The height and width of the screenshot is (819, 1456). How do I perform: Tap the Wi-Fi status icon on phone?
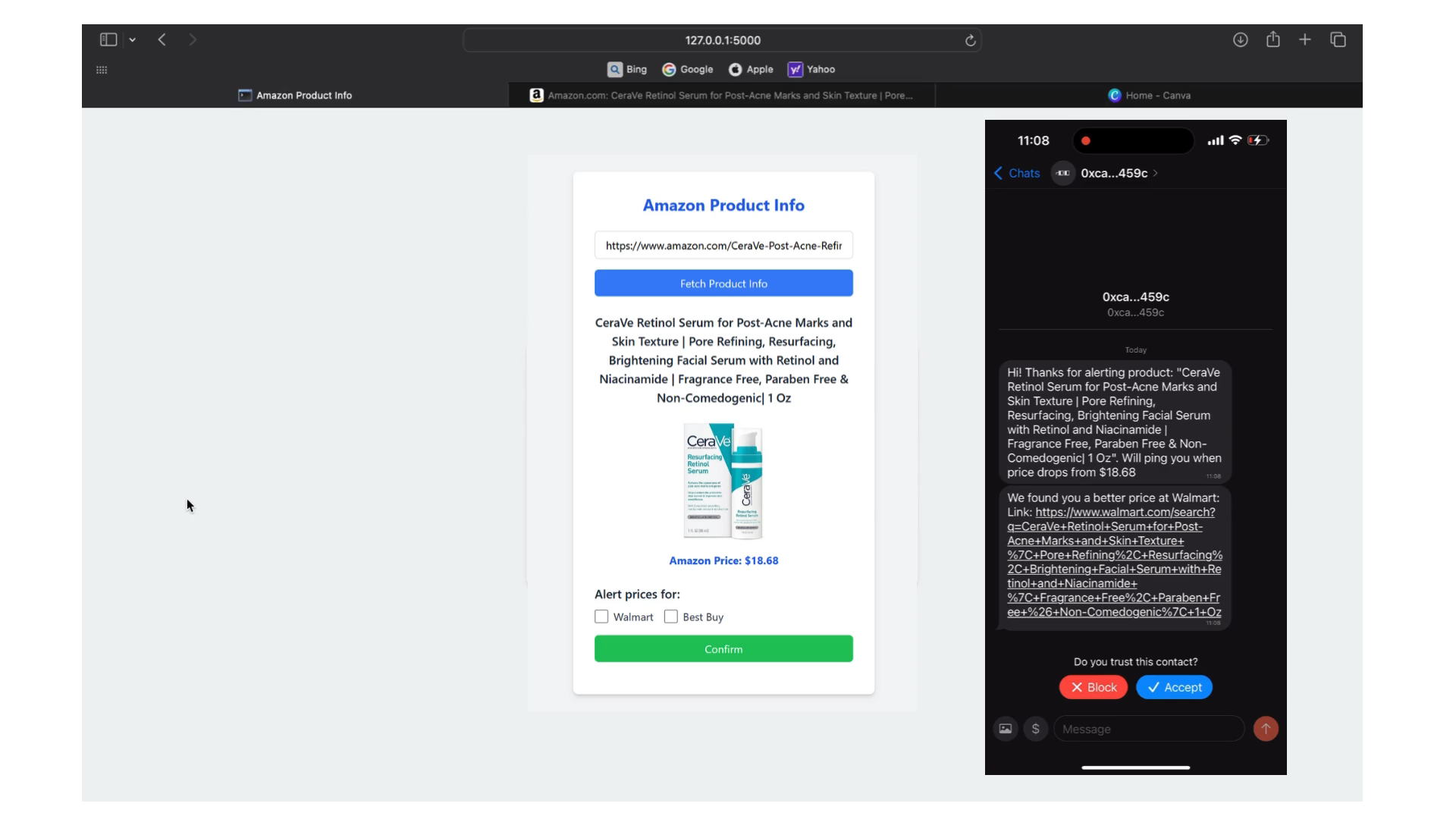coord(1235,140)
